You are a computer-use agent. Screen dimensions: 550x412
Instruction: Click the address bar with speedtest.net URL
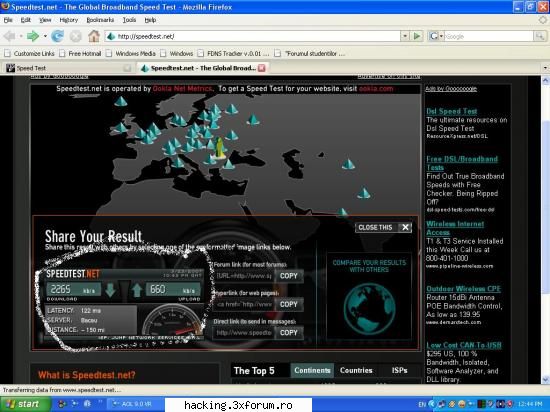(254, 36)
